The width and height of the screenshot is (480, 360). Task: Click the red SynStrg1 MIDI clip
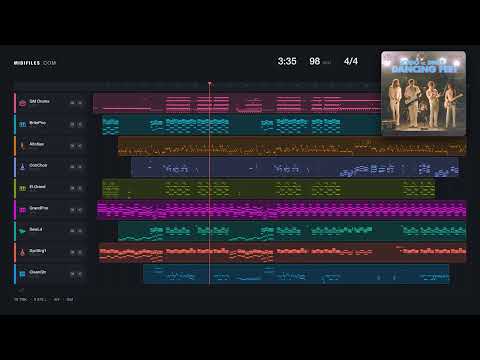click(283, 253)
